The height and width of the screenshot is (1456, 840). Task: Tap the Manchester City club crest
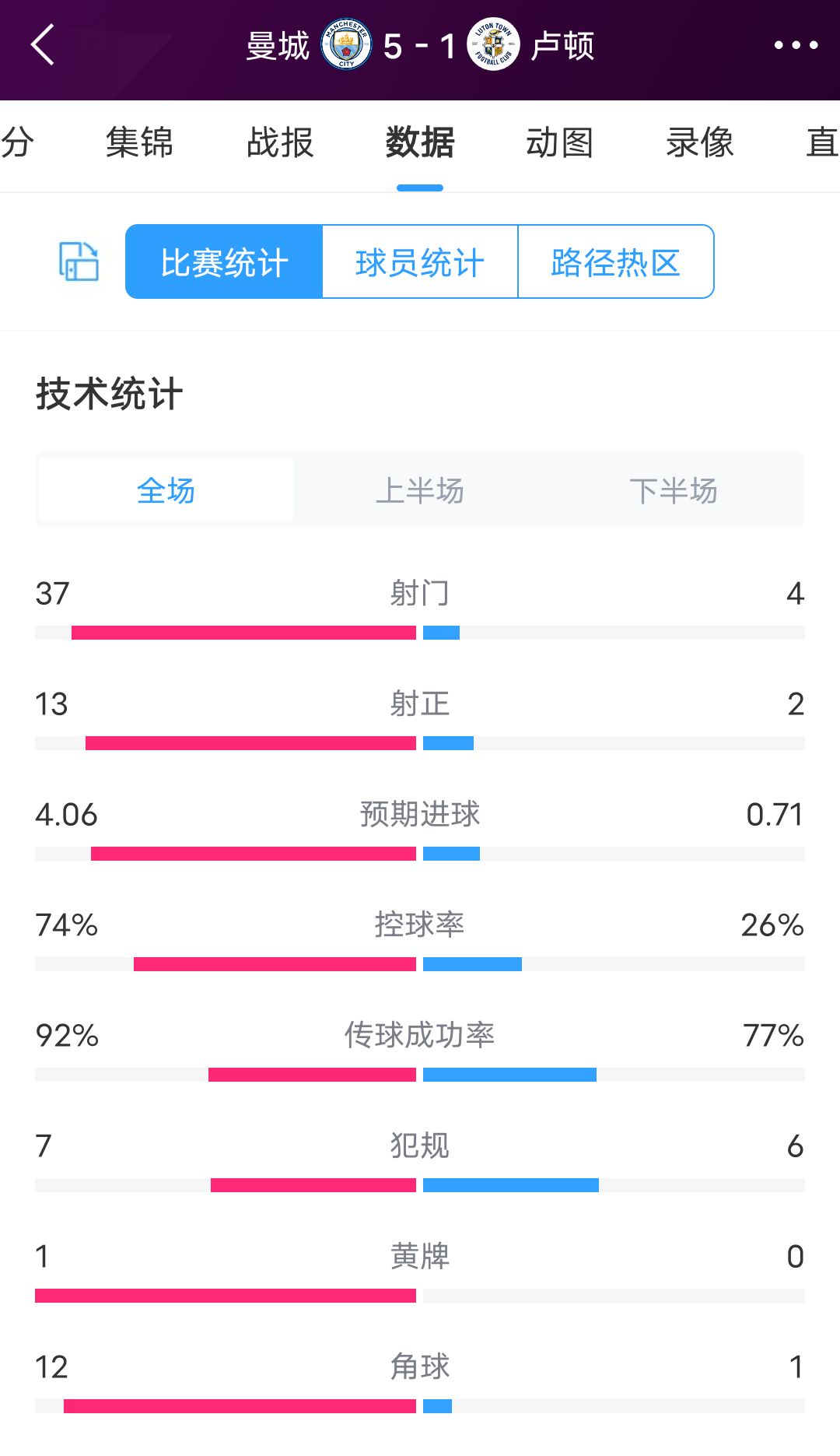pyautogui.click(x=346, y=44)
